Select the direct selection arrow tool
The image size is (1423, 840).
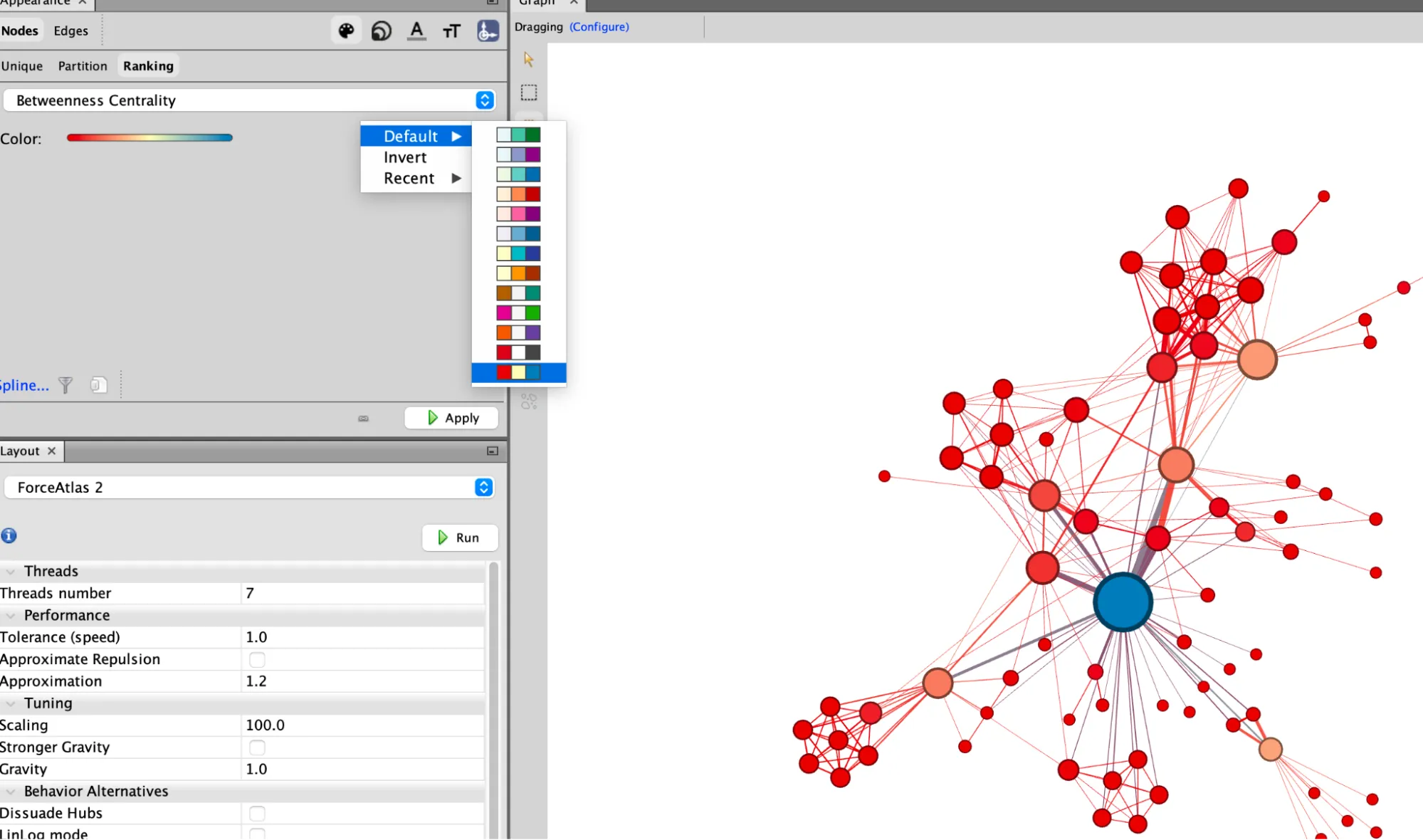click(x=528, y=59)
